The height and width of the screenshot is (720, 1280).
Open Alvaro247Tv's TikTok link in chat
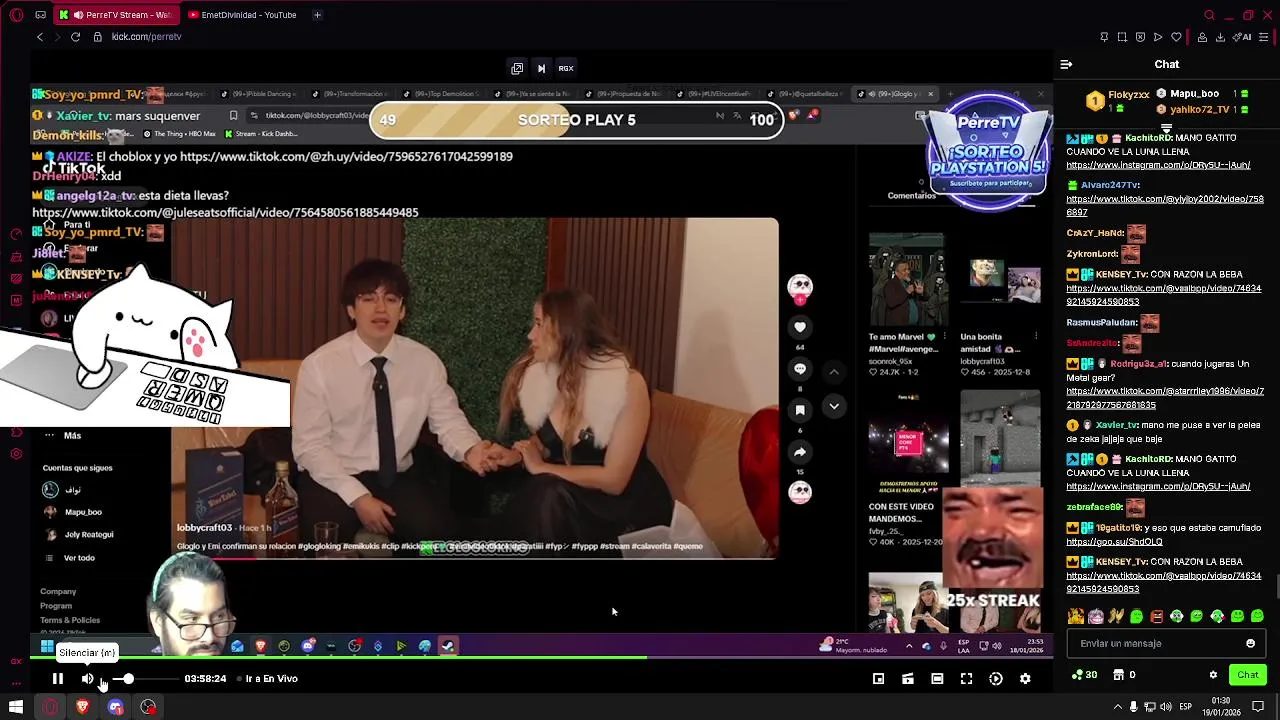click(x=1165, y=205)
